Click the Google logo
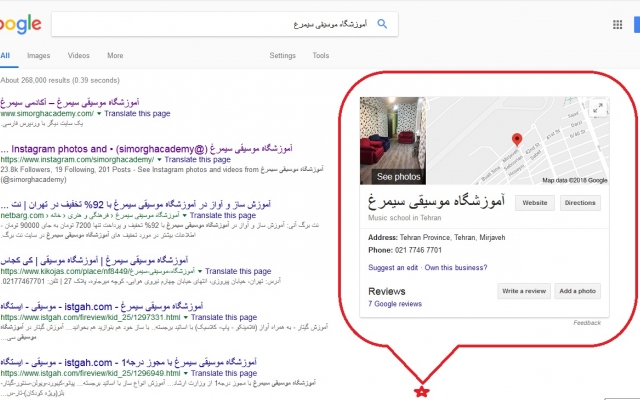Image resolution: width=640 pixels, height=400 pixels. [20, 24]
